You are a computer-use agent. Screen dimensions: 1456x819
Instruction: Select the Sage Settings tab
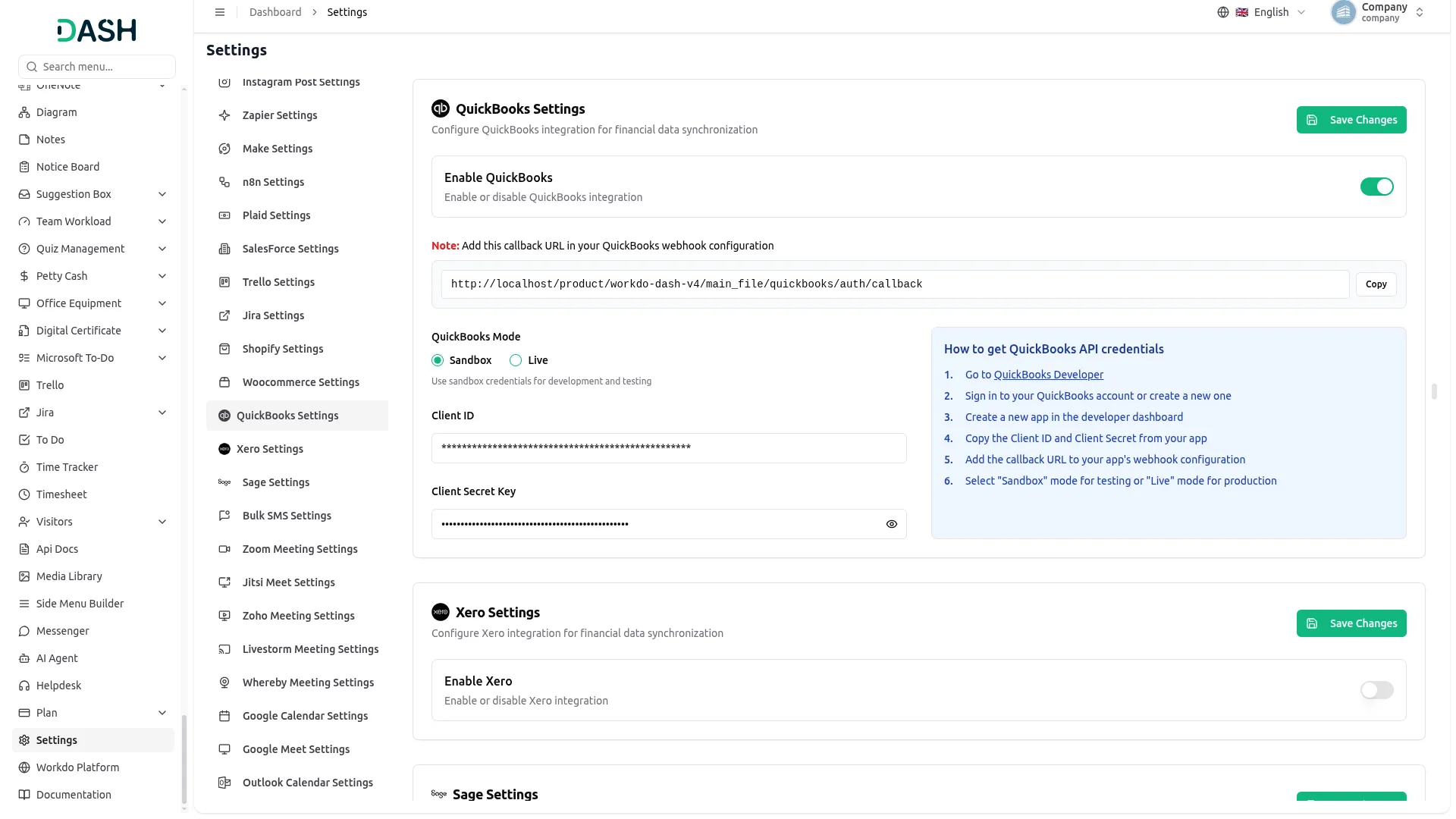pyautogui.click(x=297, y=482)
